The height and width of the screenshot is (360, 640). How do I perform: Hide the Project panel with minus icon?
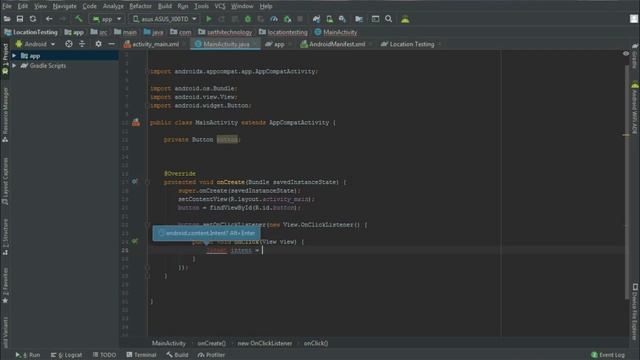click(x=111, y=44)
